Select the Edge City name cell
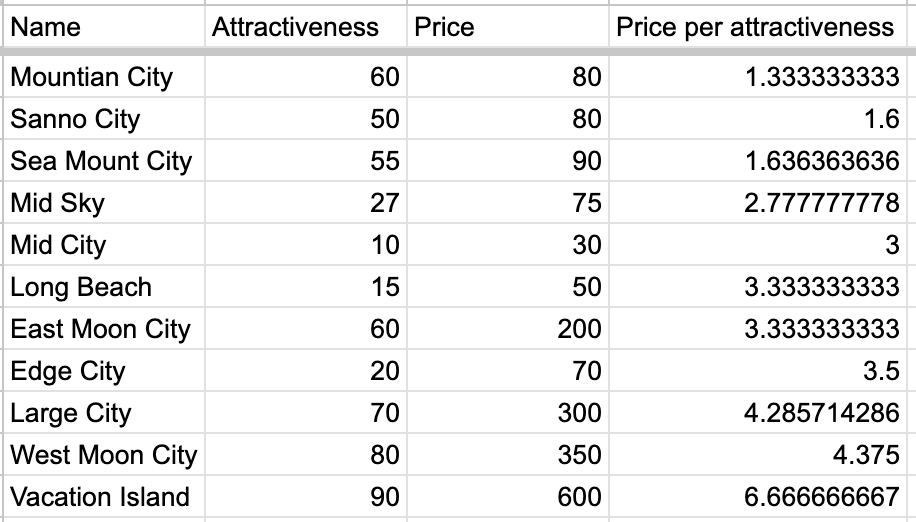The image size is (916, 522). (104, 371)
